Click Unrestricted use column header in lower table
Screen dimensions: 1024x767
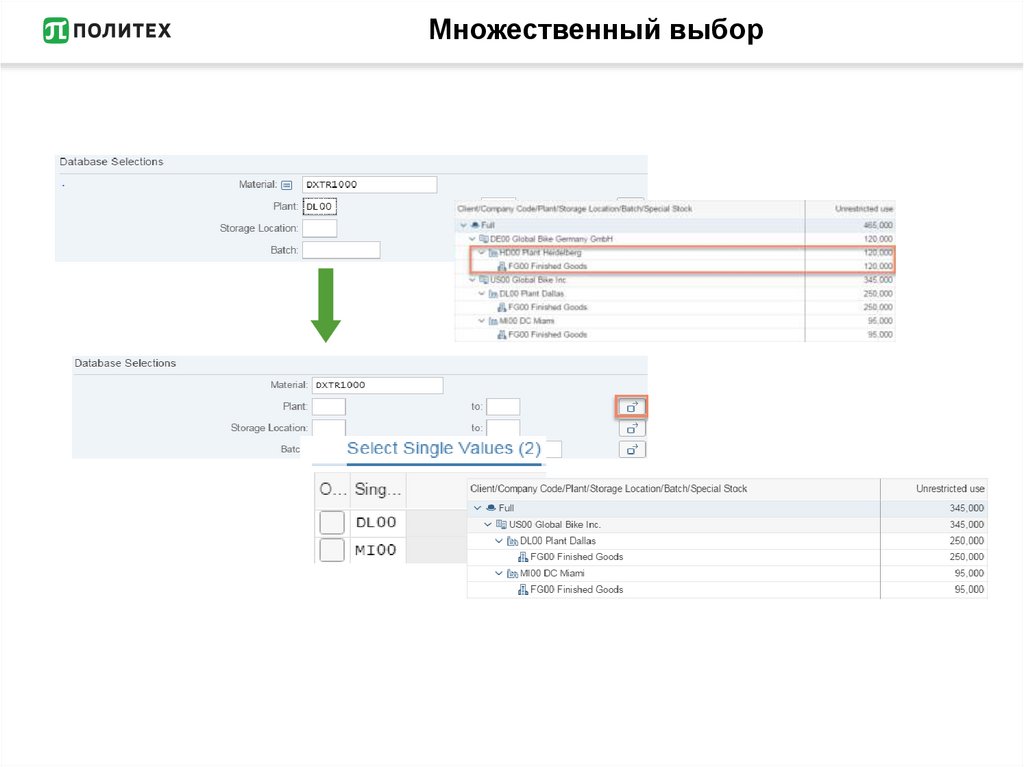click(x=950, y=489)
